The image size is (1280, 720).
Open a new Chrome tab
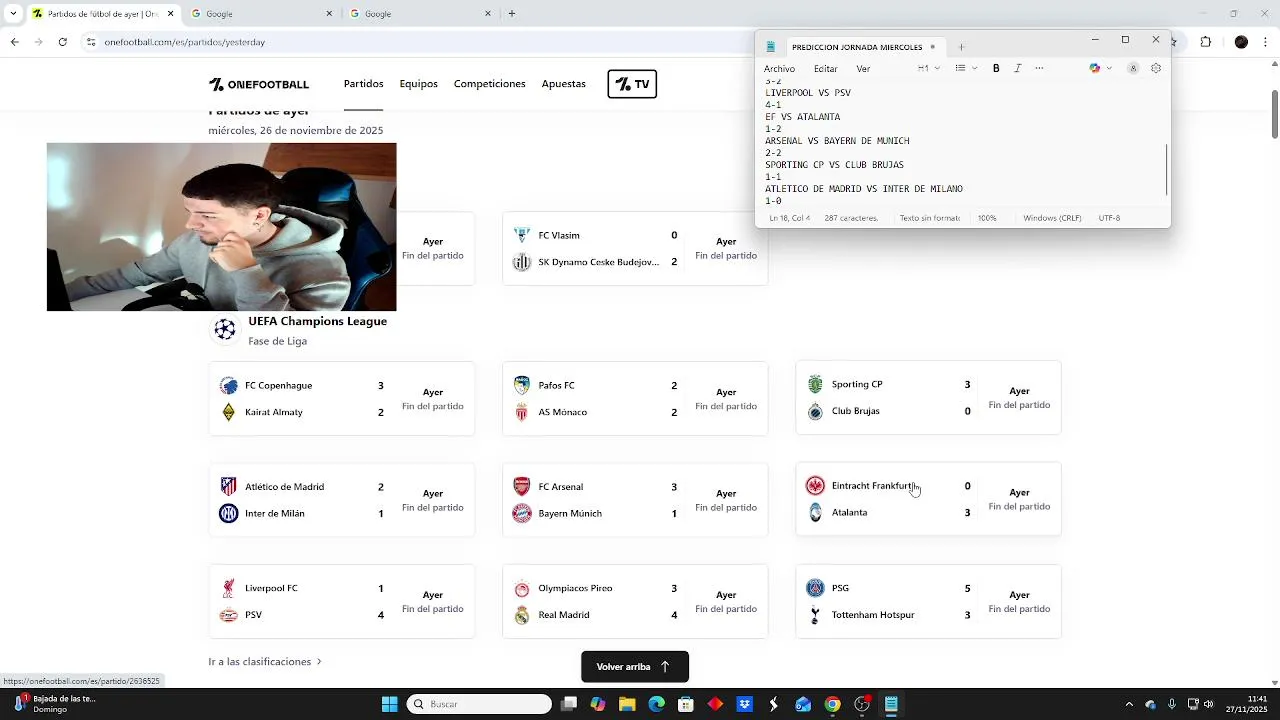pos(512,14)
